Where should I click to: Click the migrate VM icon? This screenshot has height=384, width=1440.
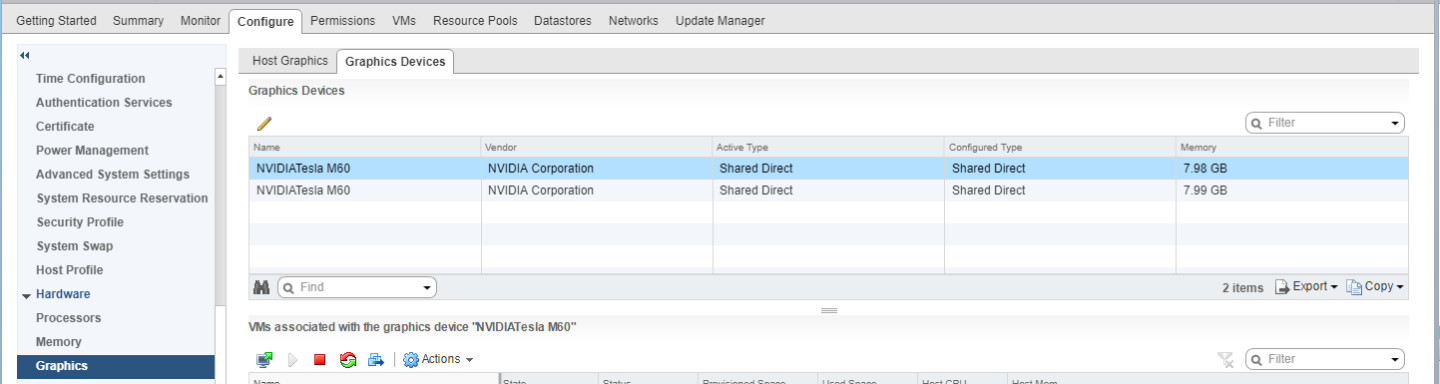click(376, 359)
